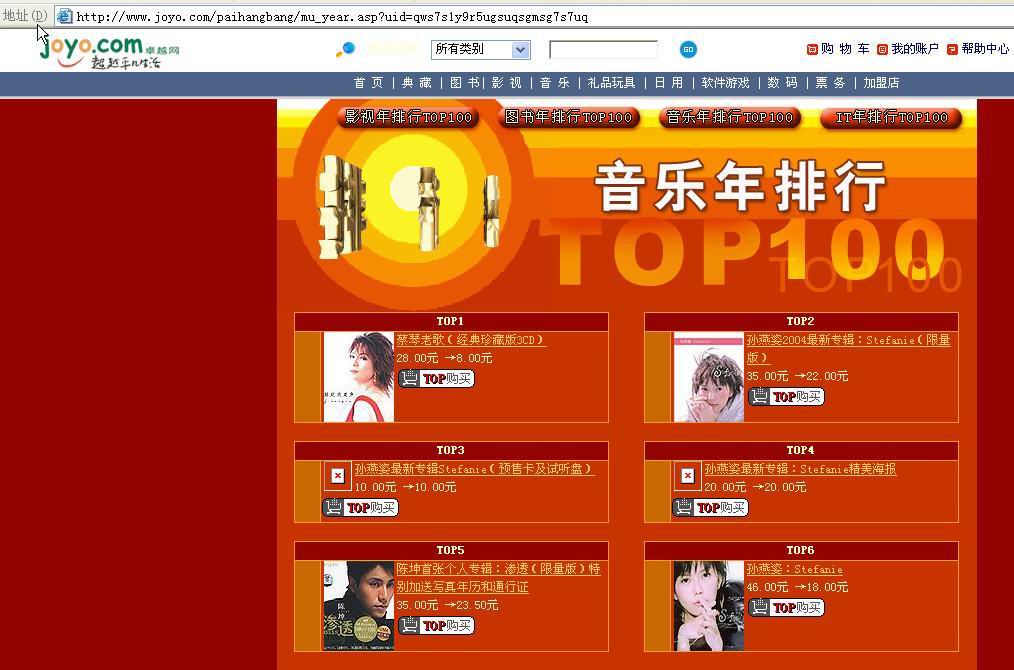Click the blue GO search button
This screenshot has height=670, width=1014.
[688, 49]
